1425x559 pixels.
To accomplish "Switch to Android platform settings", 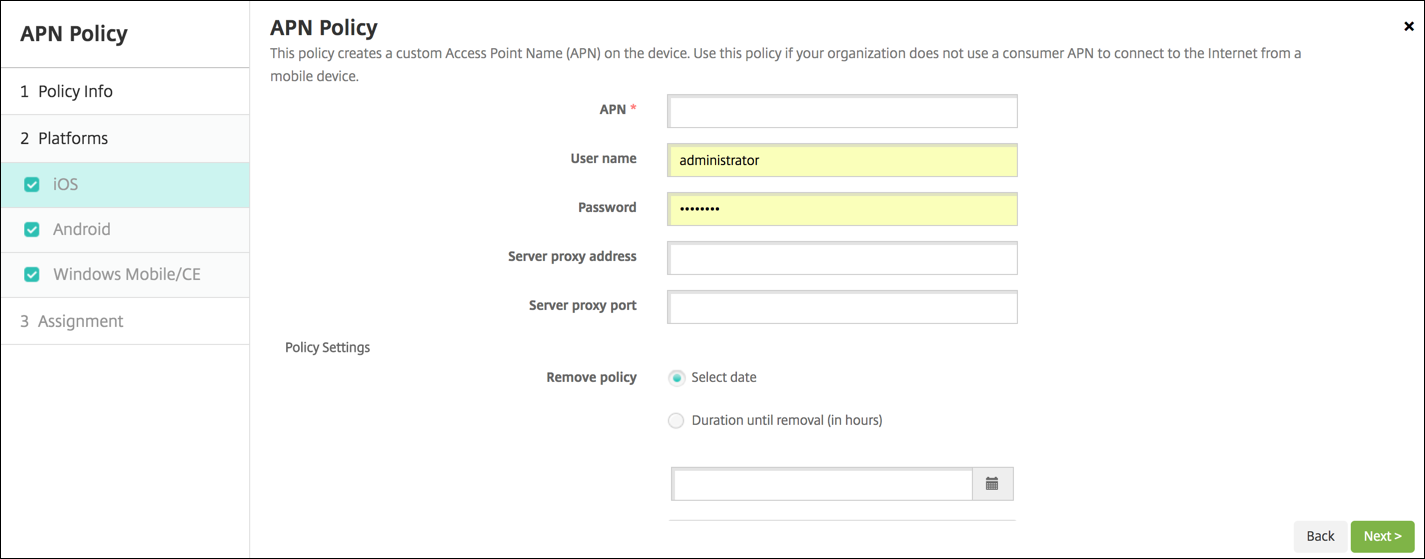I will [82, 229].
